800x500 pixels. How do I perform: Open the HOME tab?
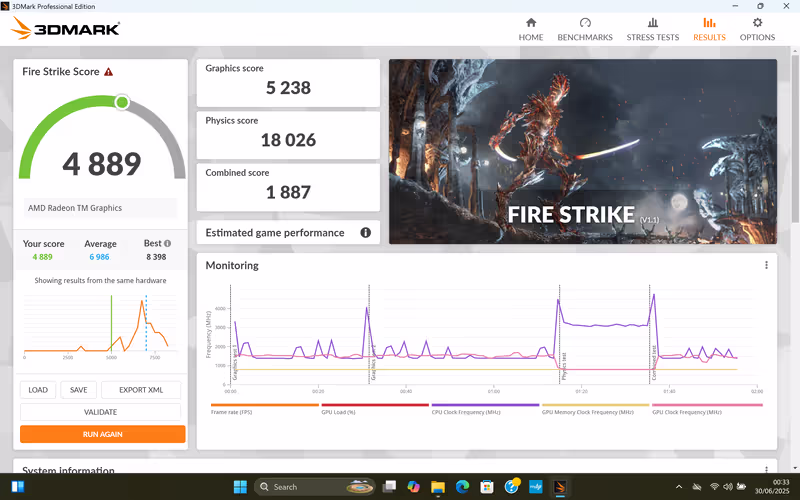531,29
